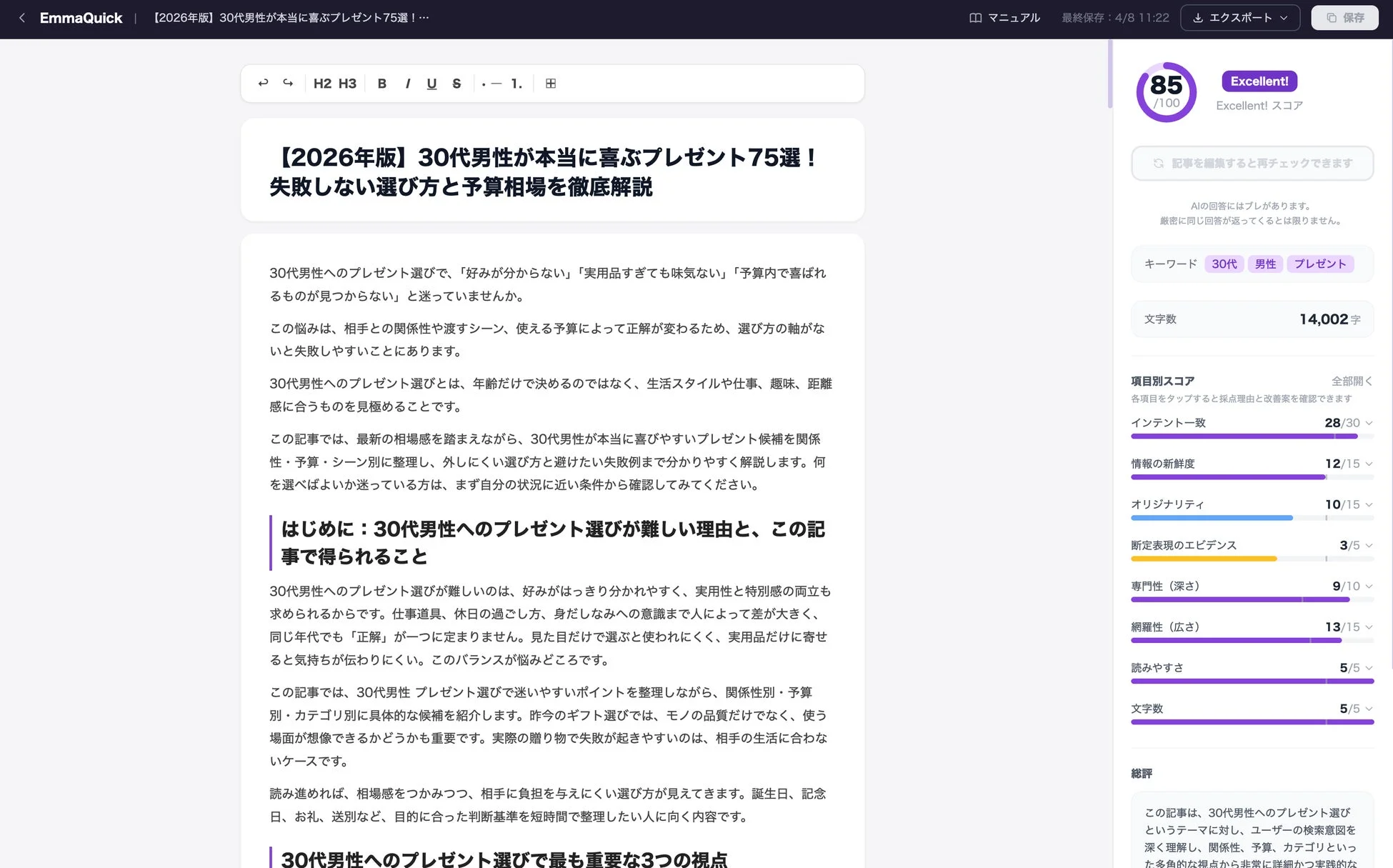Insert a table using the grid icon
Viewport: 1393px width, 868px height.
[551, 83]
